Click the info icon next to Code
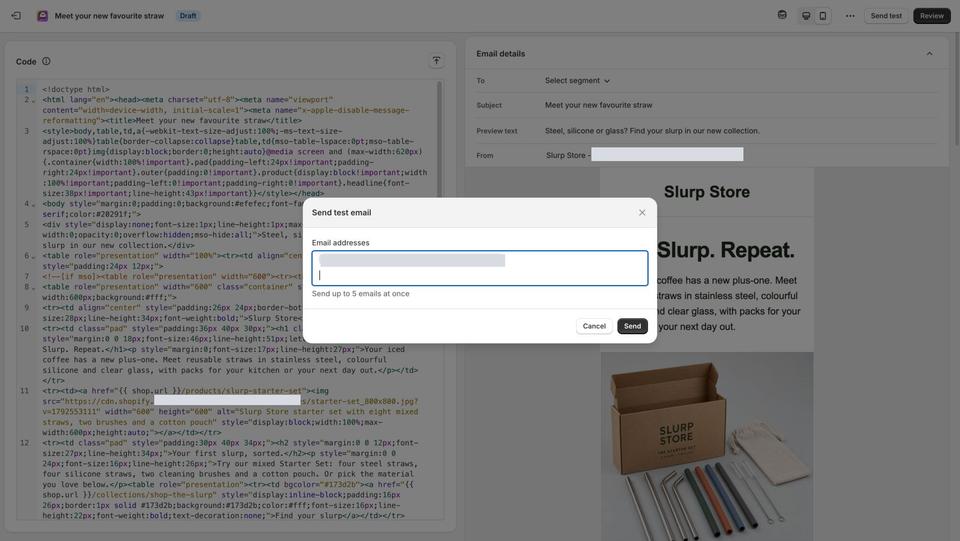Screen dimensions: 960x541 [46, 61]
